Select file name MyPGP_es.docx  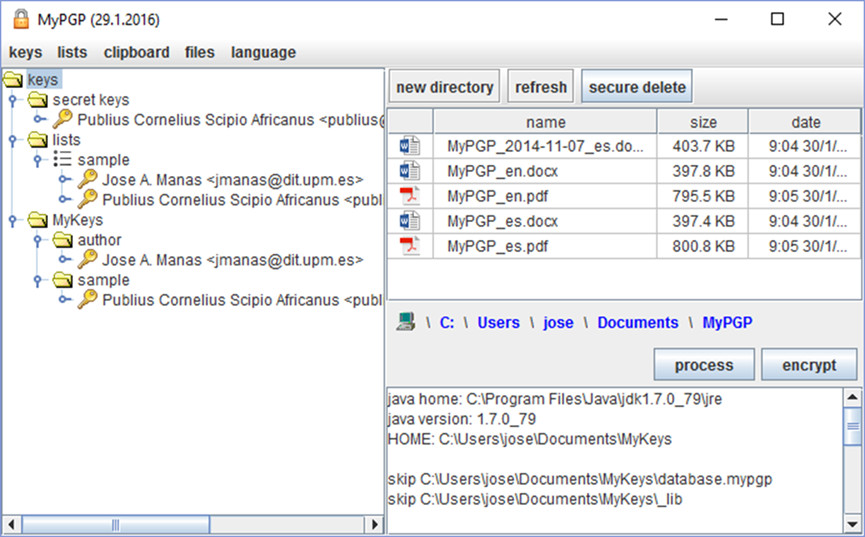coord(503,221)
